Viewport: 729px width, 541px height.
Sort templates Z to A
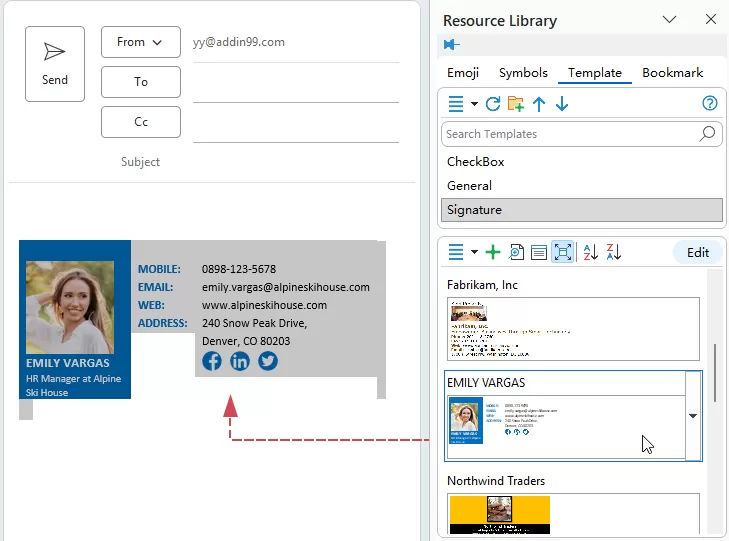point(613,253)
